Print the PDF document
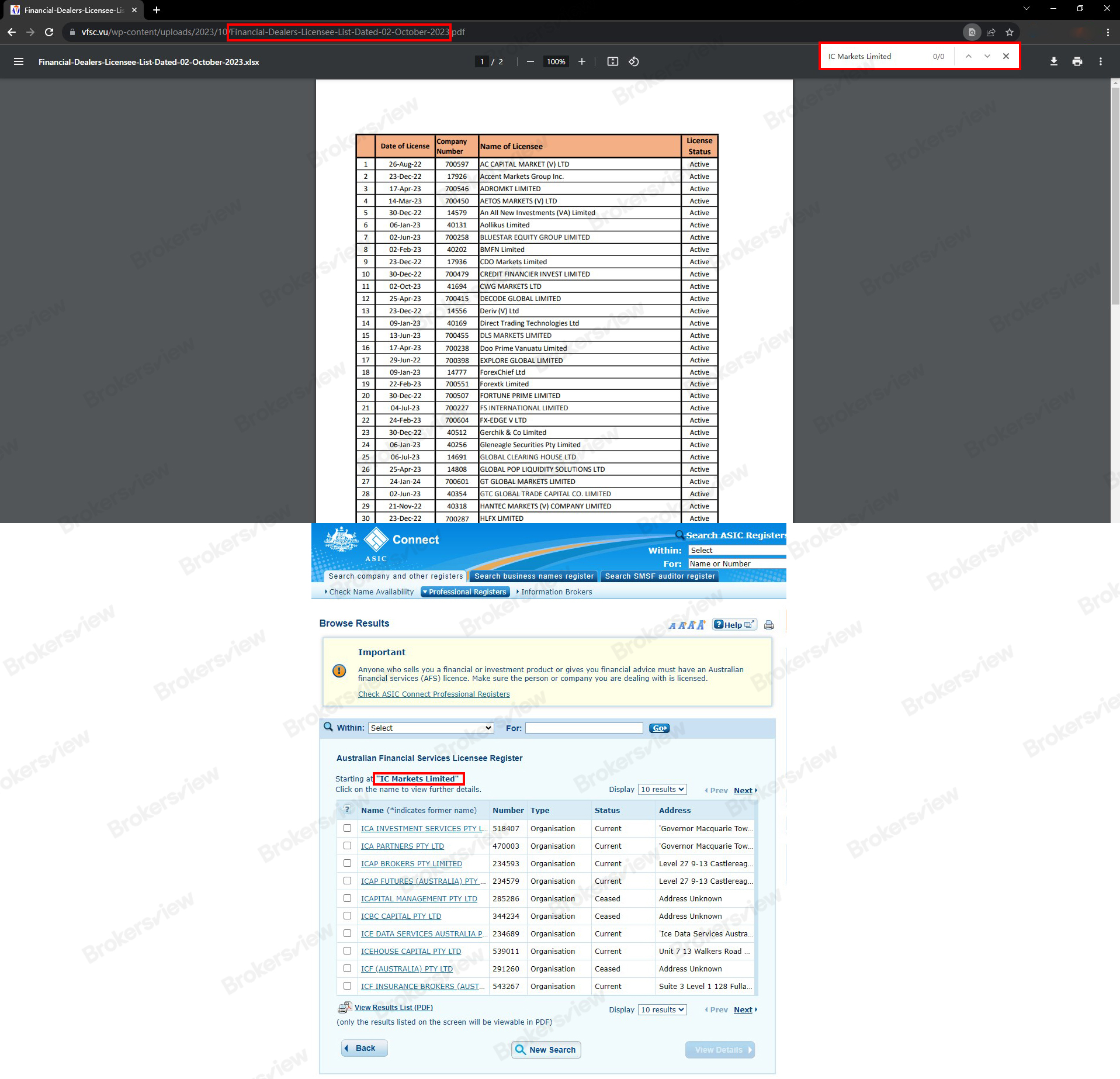1120x1079 pixels. click(x=1077, y=61)
